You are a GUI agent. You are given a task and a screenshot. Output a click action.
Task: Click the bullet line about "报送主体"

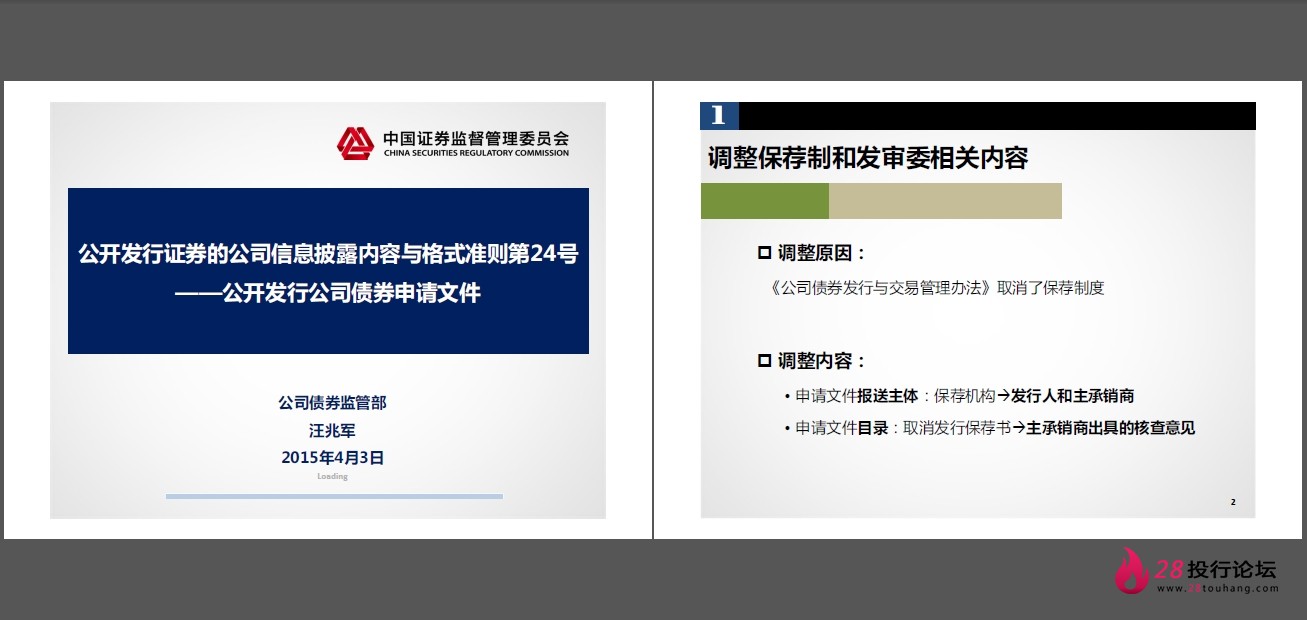coord(960,396)
